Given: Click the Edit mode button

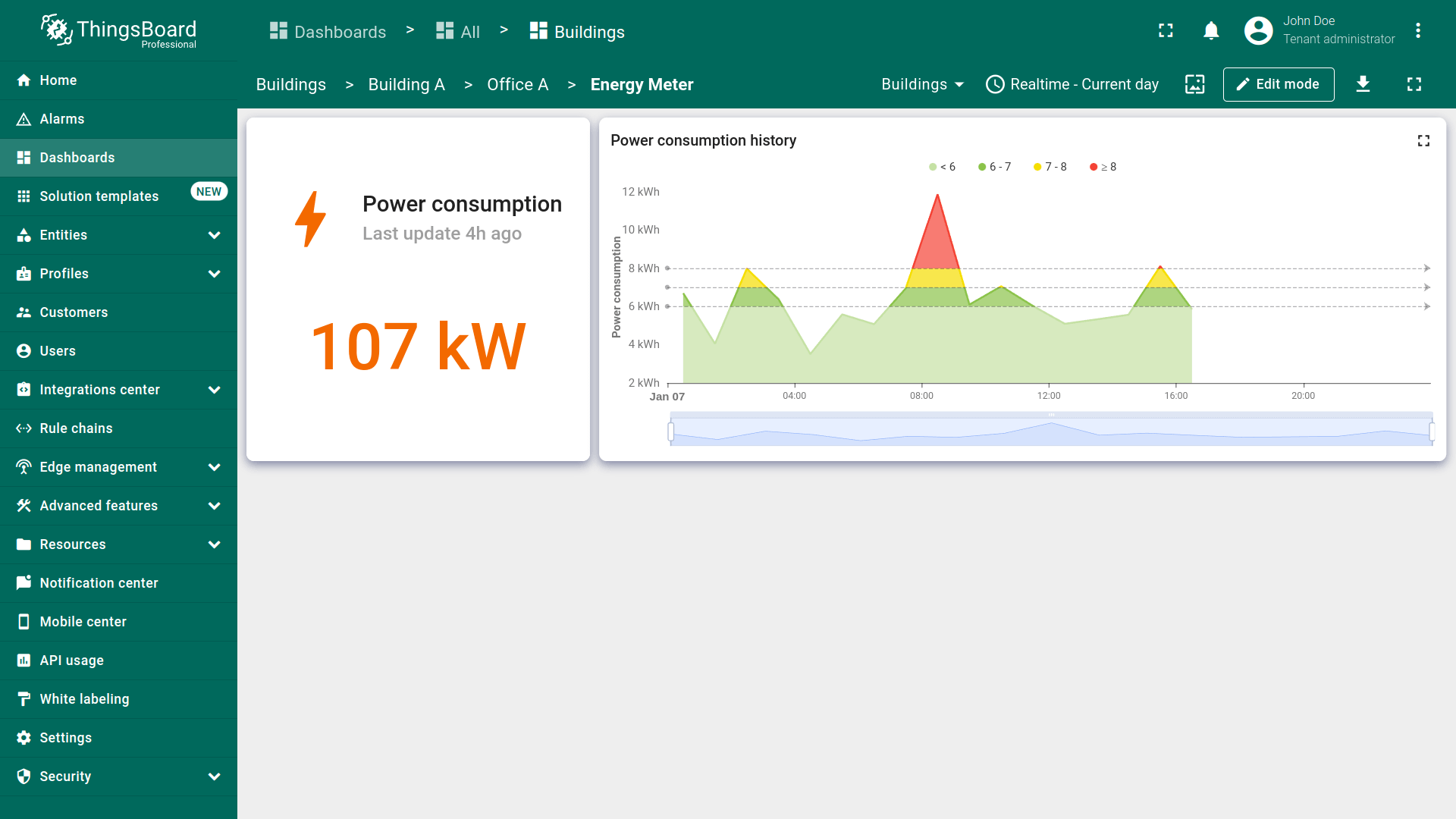Looking at the screenshot, I should (x=1278, y=84).
